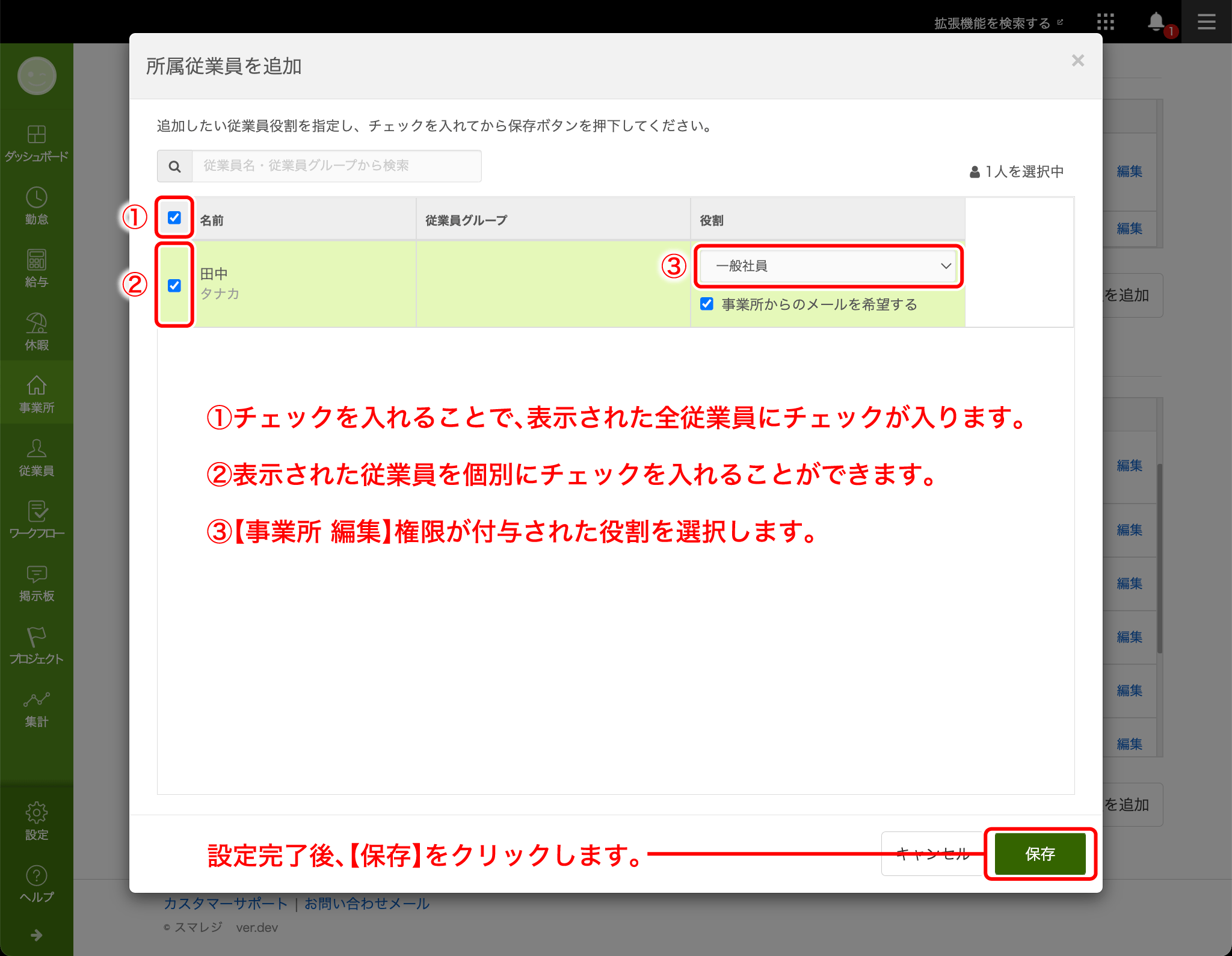Click the 役割 column header

(711, 220)
